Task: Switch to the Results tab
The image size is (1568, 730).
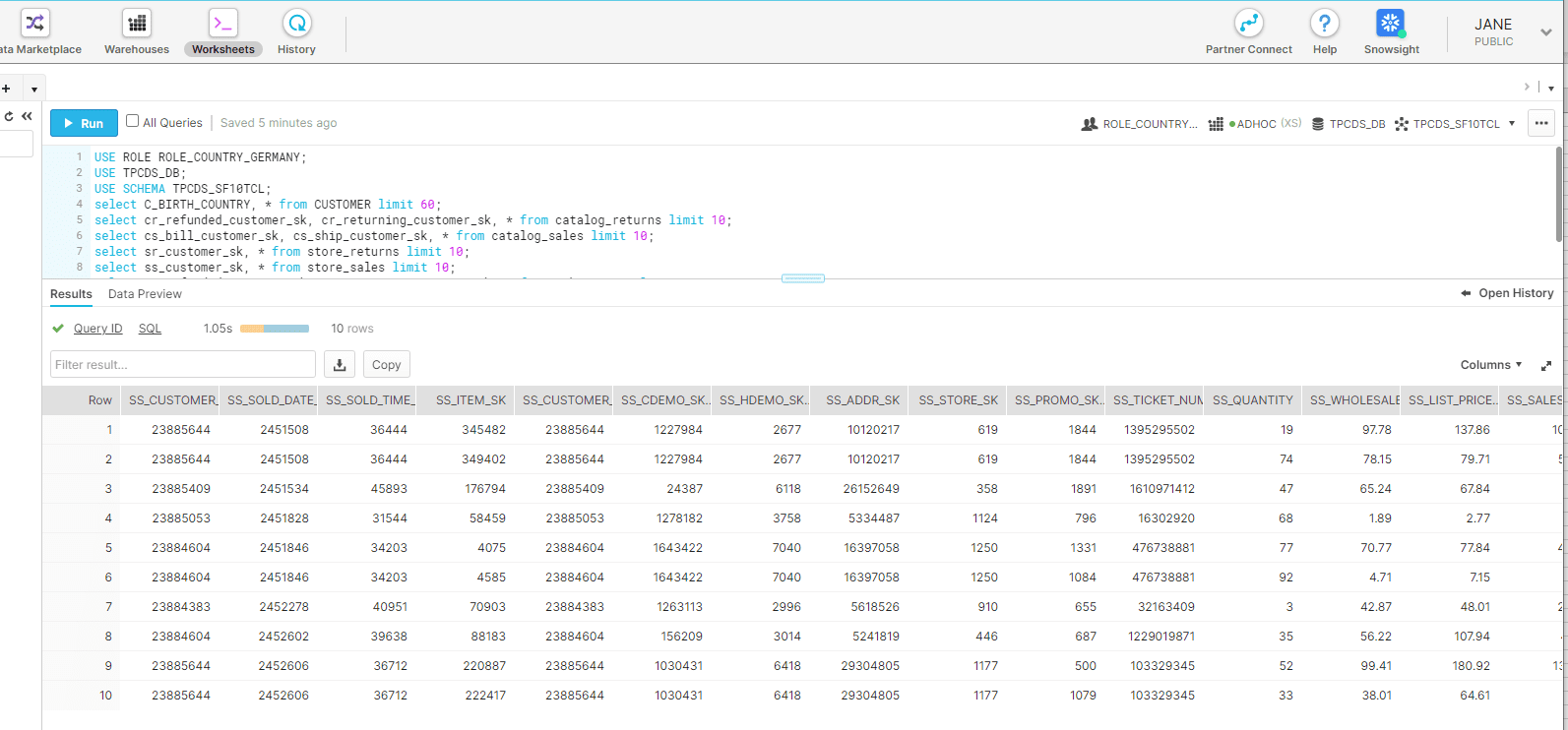Action: (71, 294)
